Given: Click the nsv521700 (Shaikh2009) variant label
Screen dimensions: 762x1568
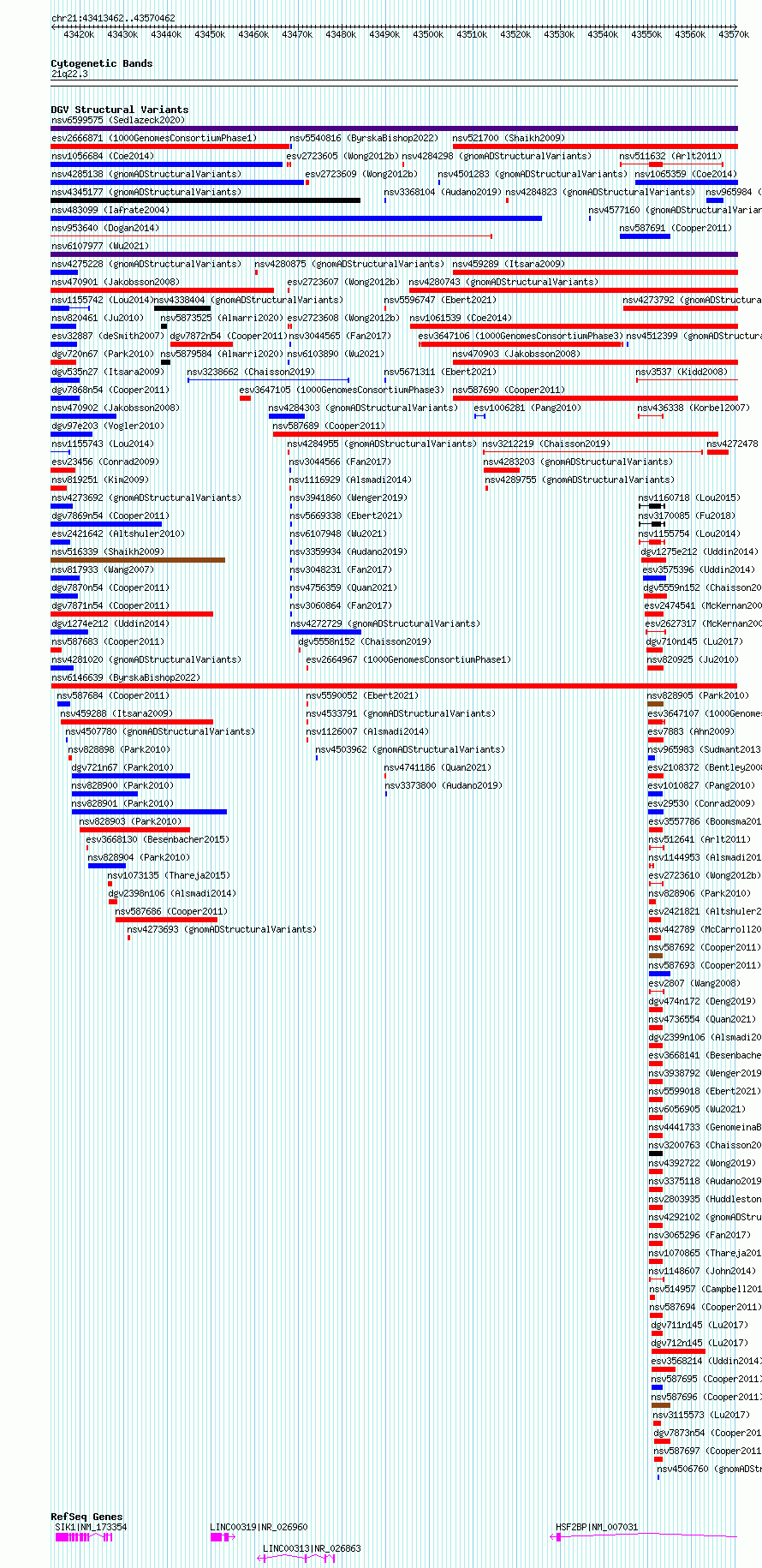Looking at the screenshot, I should tap(509, 139).
